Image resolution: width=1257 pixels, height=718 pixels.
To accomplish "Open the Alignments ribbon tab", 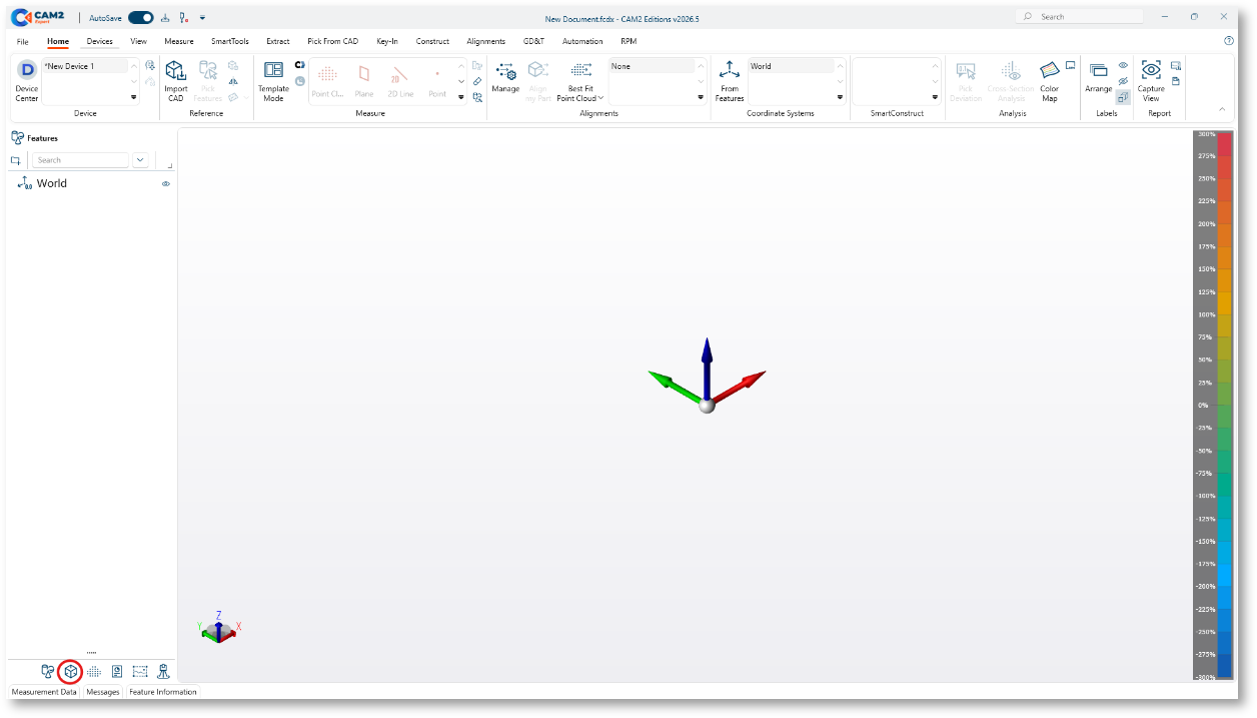I will 486,42.
